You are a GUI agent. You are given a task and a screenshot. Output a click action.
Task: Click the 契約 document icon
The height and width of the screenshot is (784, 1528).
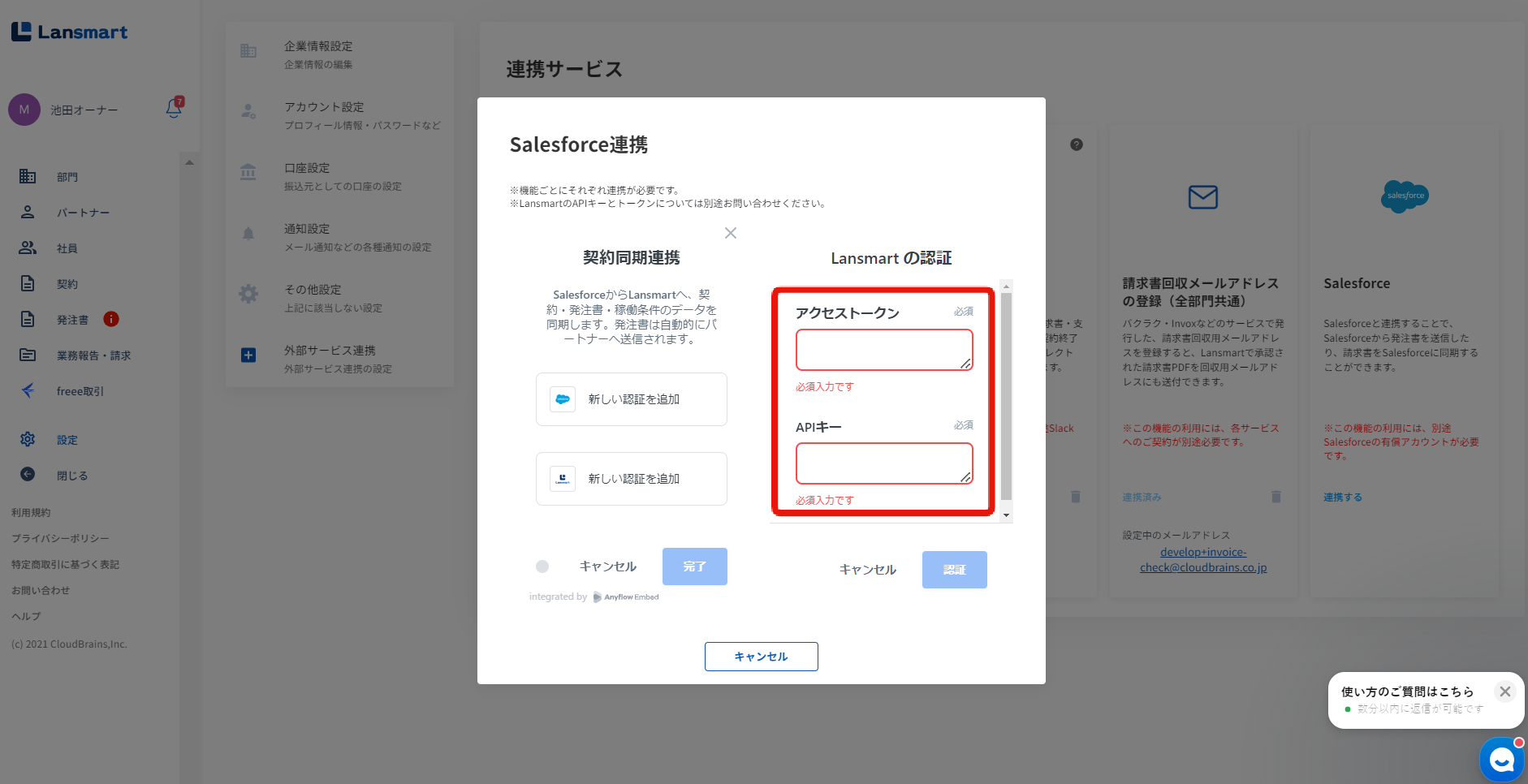click(28, 283)
